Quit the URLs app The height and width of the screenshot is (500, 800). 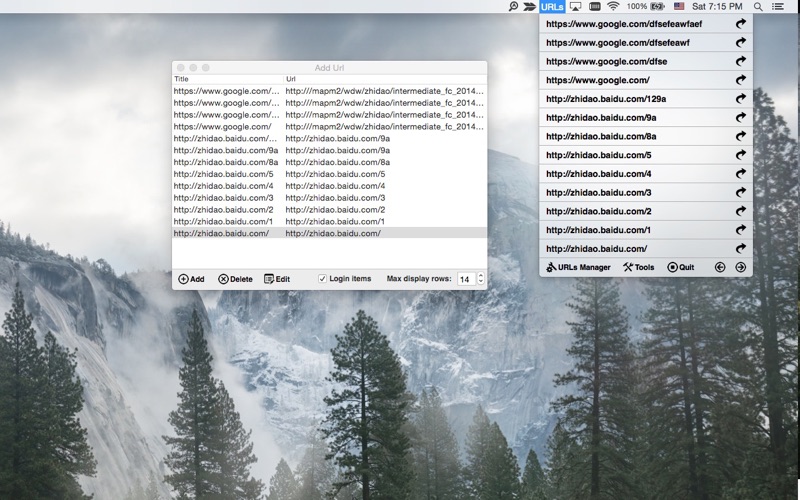click(x=681, y=267)
